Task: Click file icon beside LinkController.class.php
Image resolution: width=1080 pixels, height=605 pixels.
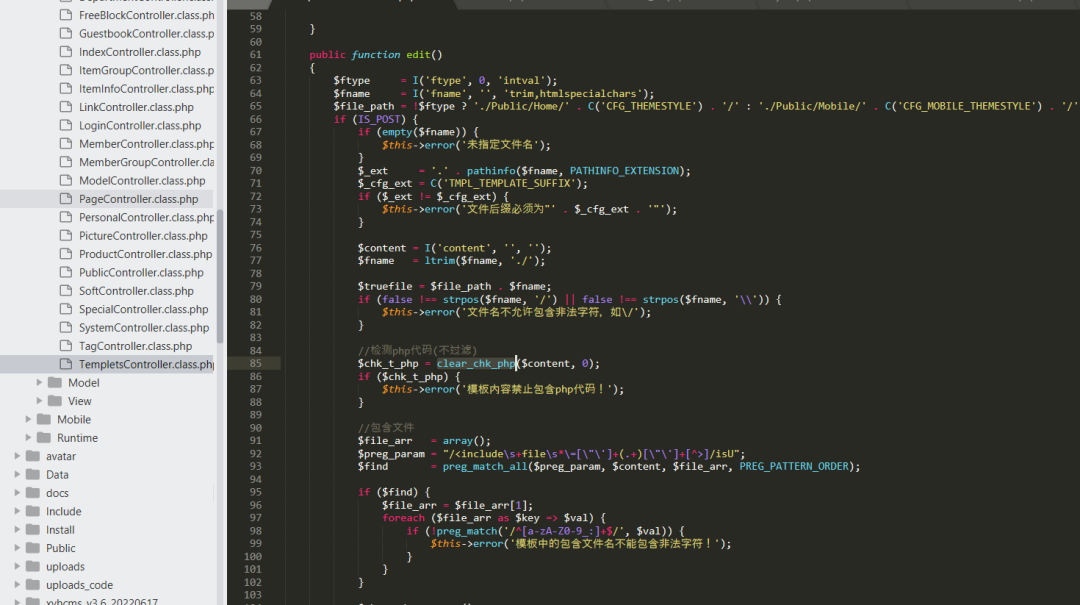Action: point(65,107)
